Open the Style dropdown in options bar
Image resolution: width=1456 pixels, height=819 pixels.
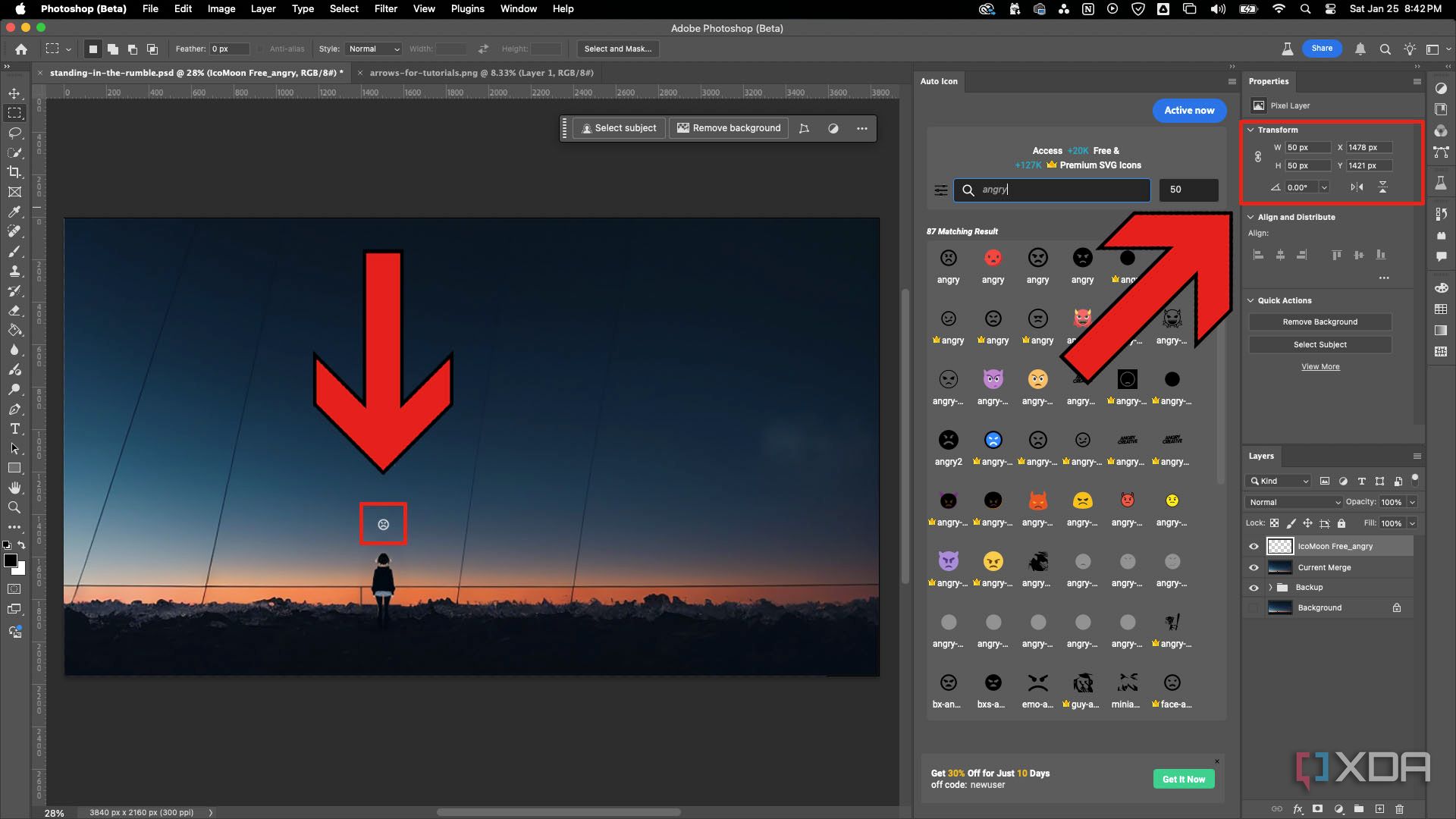click(373, 49)
